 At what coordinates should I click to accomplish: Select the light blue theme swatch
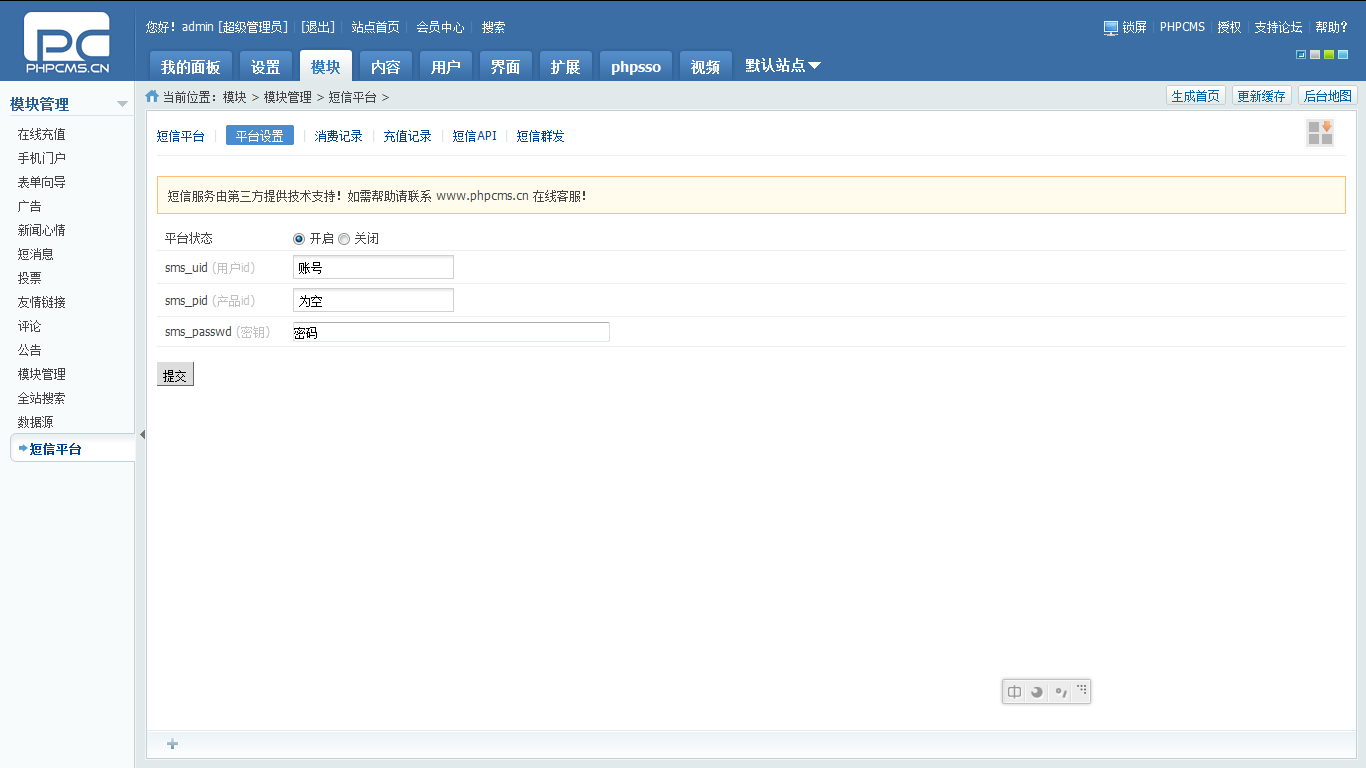[1343, 55]
